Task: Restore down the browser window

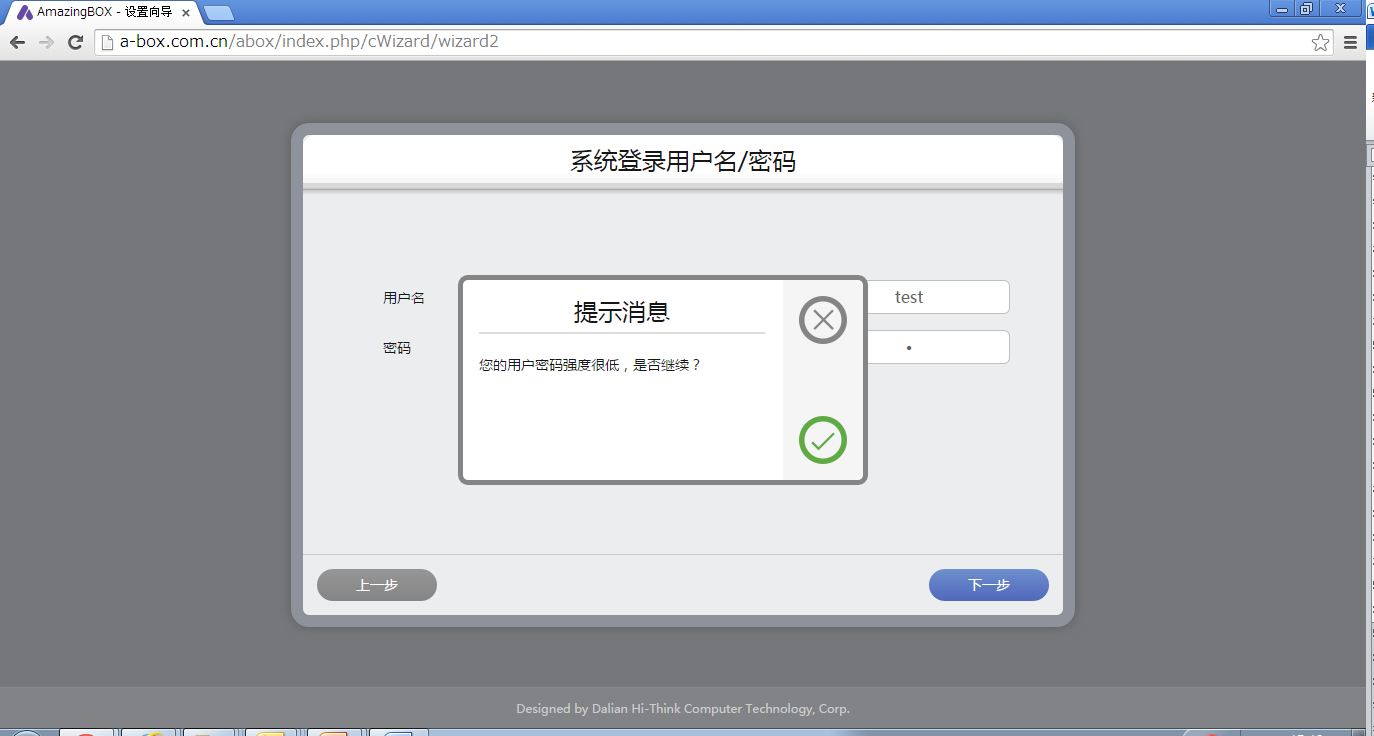Action: (x=1306, y=9)
